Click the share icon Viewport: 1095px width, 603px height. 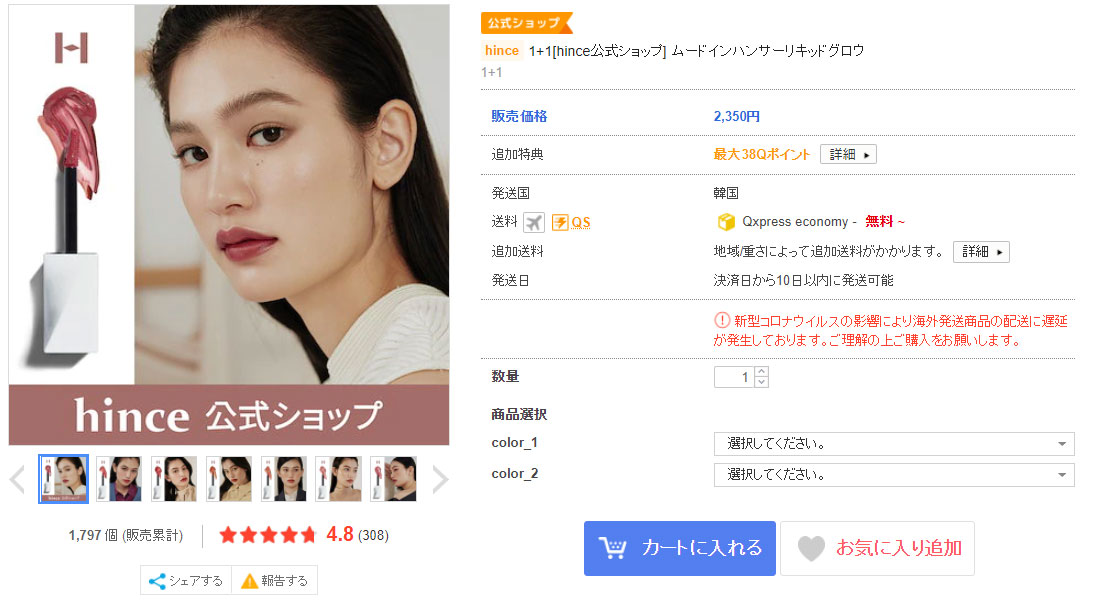(x=157, y=581)
